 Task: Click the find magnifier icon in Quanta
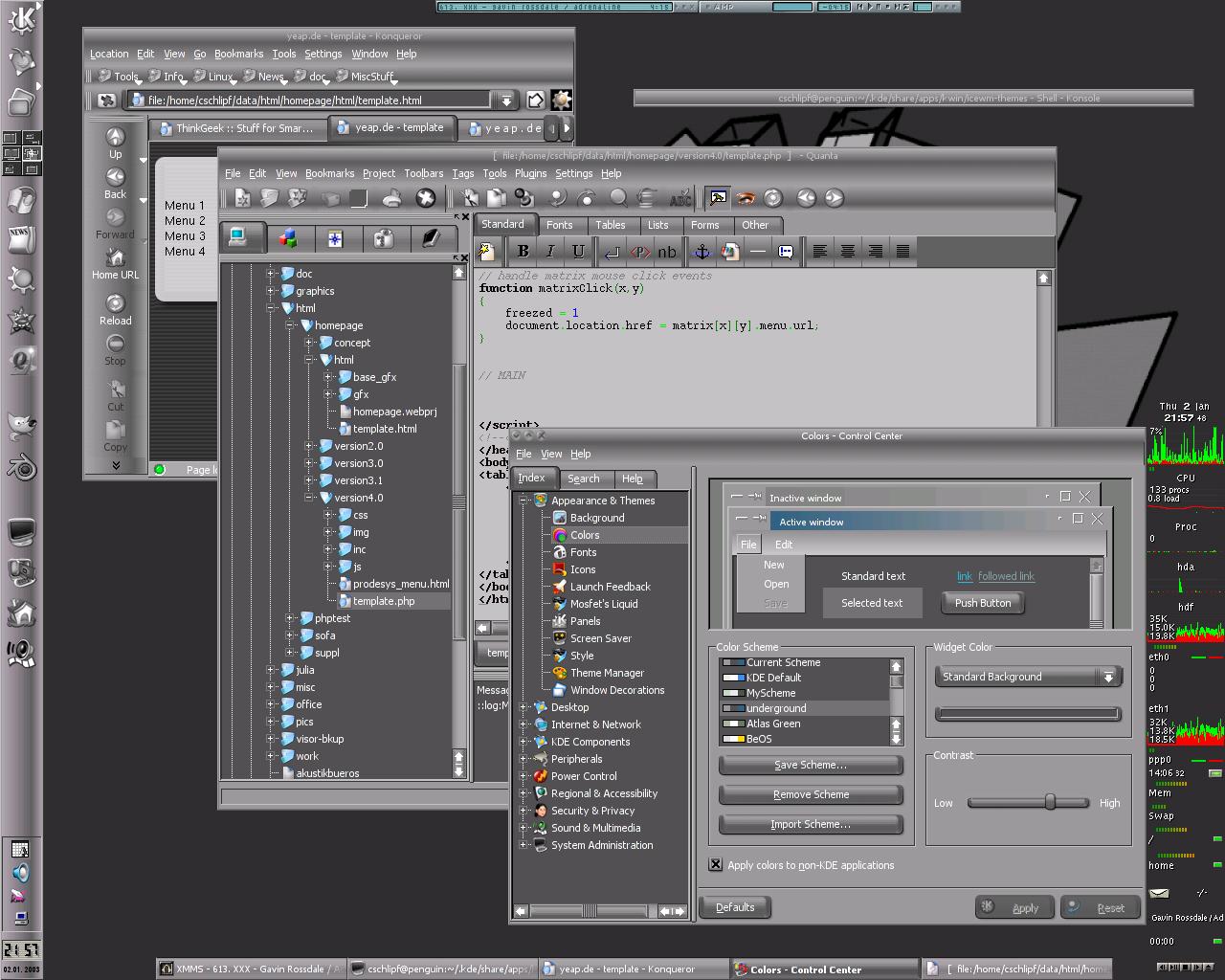coord(618,198)
